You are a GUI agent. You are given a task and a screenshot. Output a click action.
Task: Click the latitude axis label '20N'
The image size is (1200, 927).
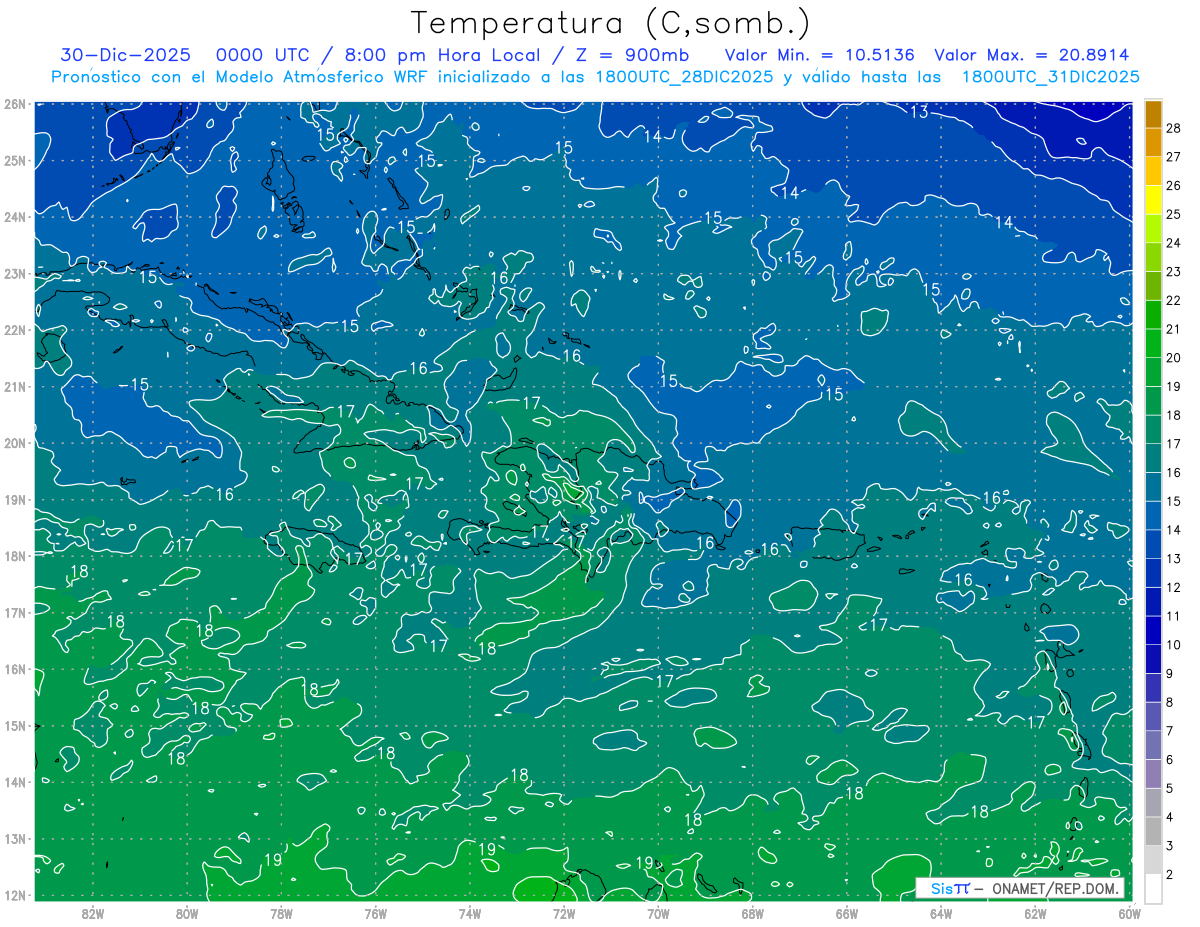[x=14, y=443]
